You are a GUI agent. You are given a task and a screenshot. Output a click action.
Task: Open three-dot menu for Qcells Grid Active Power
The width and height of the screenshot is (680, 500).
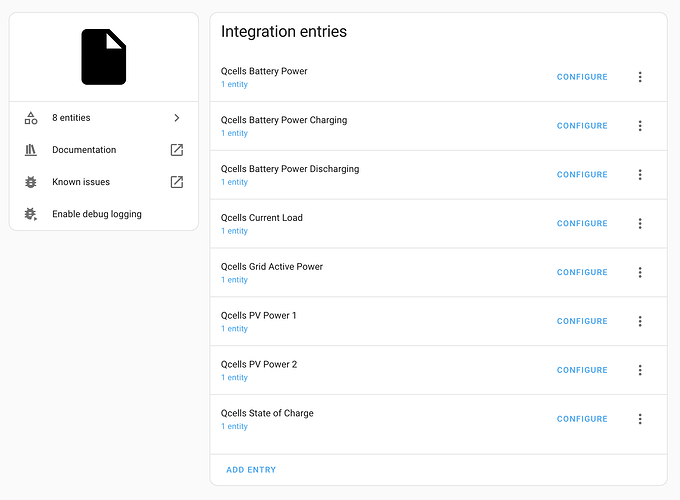point(640,272)
